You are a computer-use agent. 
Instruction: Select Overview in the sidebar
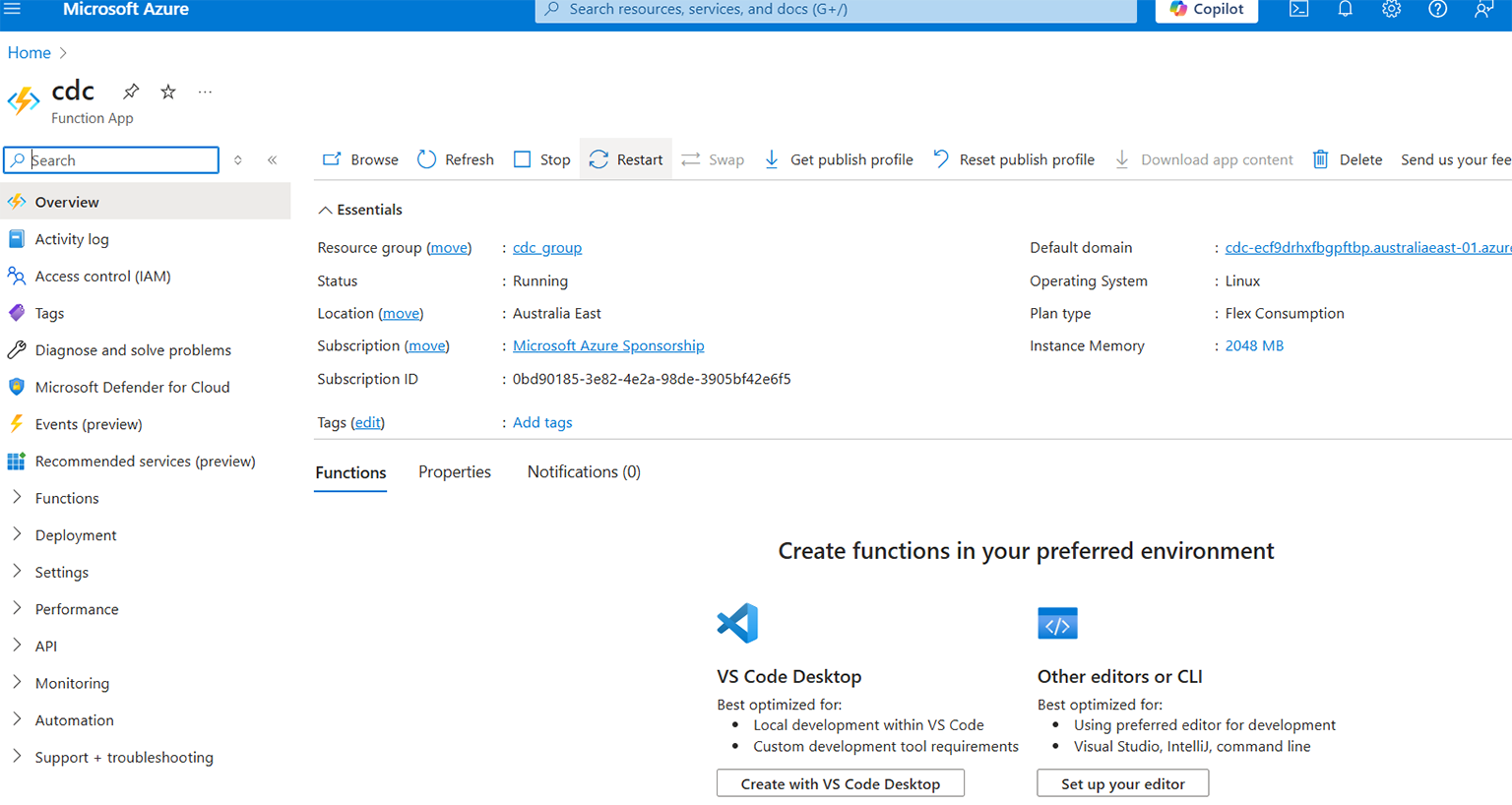tap(146, 202)
